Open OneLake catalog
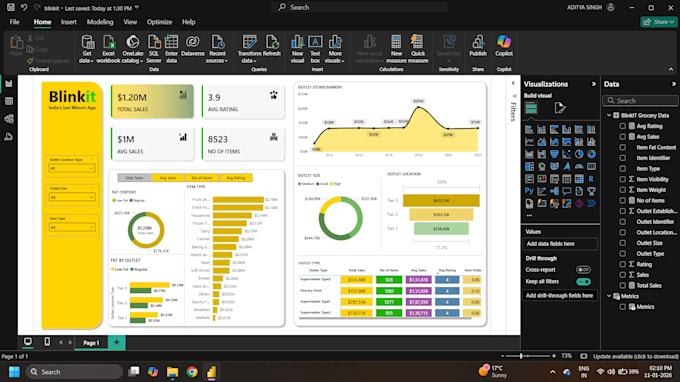The width and height of the screenshot is (680, 382). click(133, 49)
